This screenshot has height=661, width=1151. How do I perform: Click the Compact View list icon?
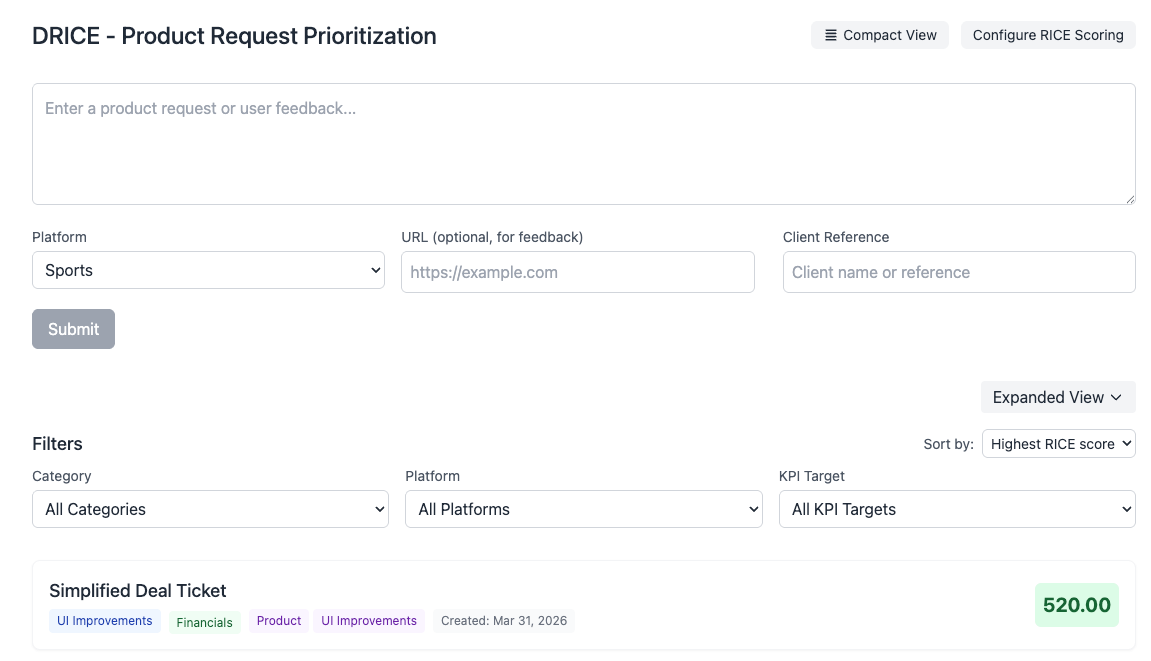830,35
